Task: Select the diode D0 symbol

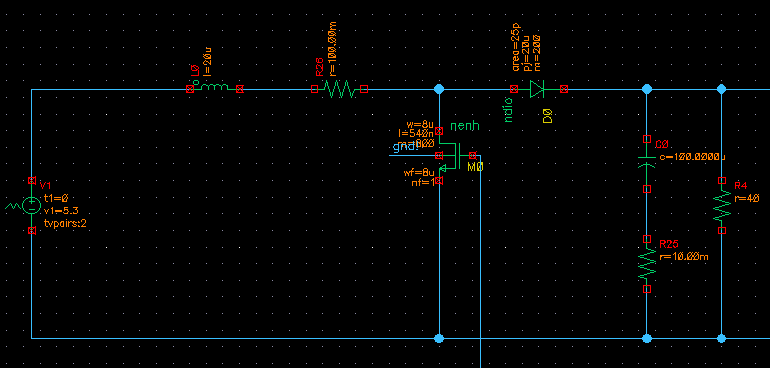Action: [x=539, y=89]
